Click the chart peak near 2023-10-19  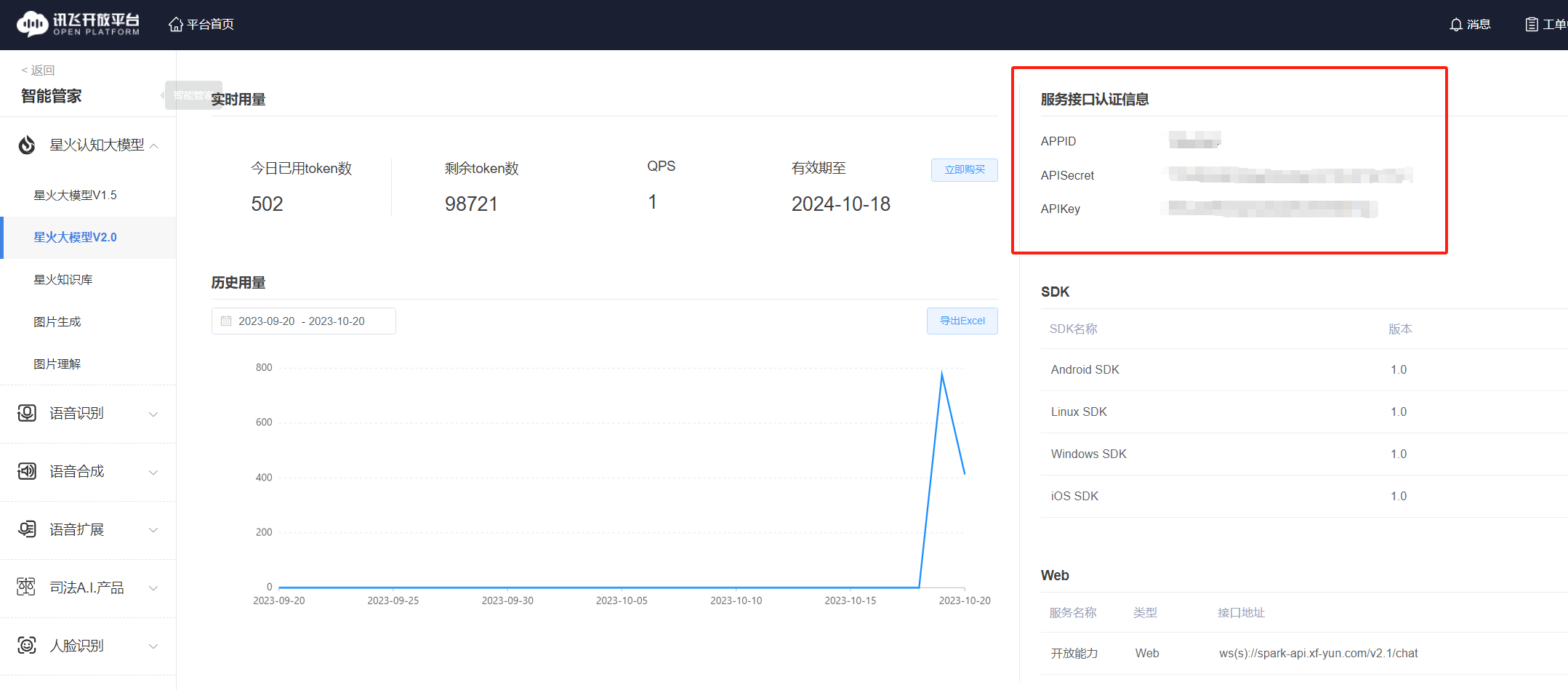[942, 373]
